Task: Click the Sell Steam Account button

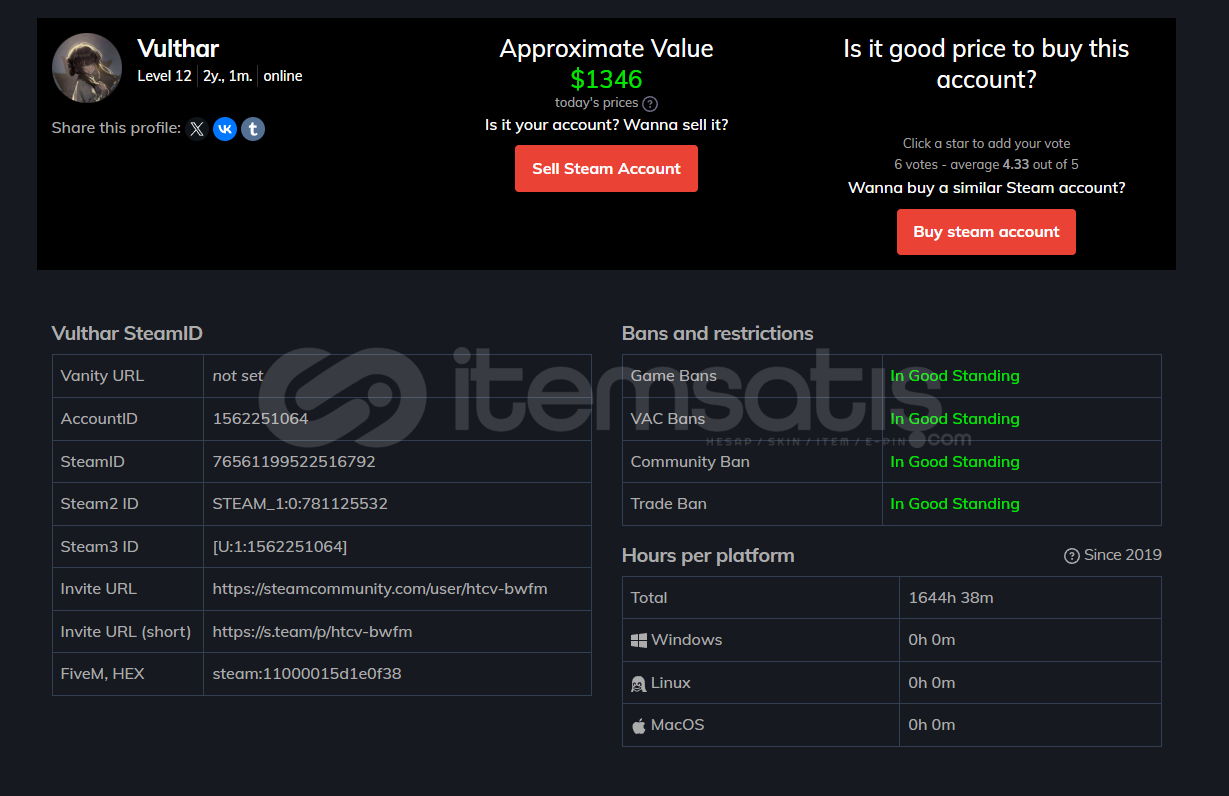Action: click(606, 169)
